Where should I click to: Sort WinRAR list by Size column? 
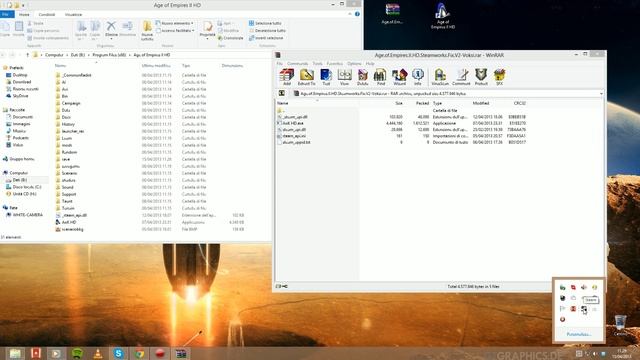(399, 103)
